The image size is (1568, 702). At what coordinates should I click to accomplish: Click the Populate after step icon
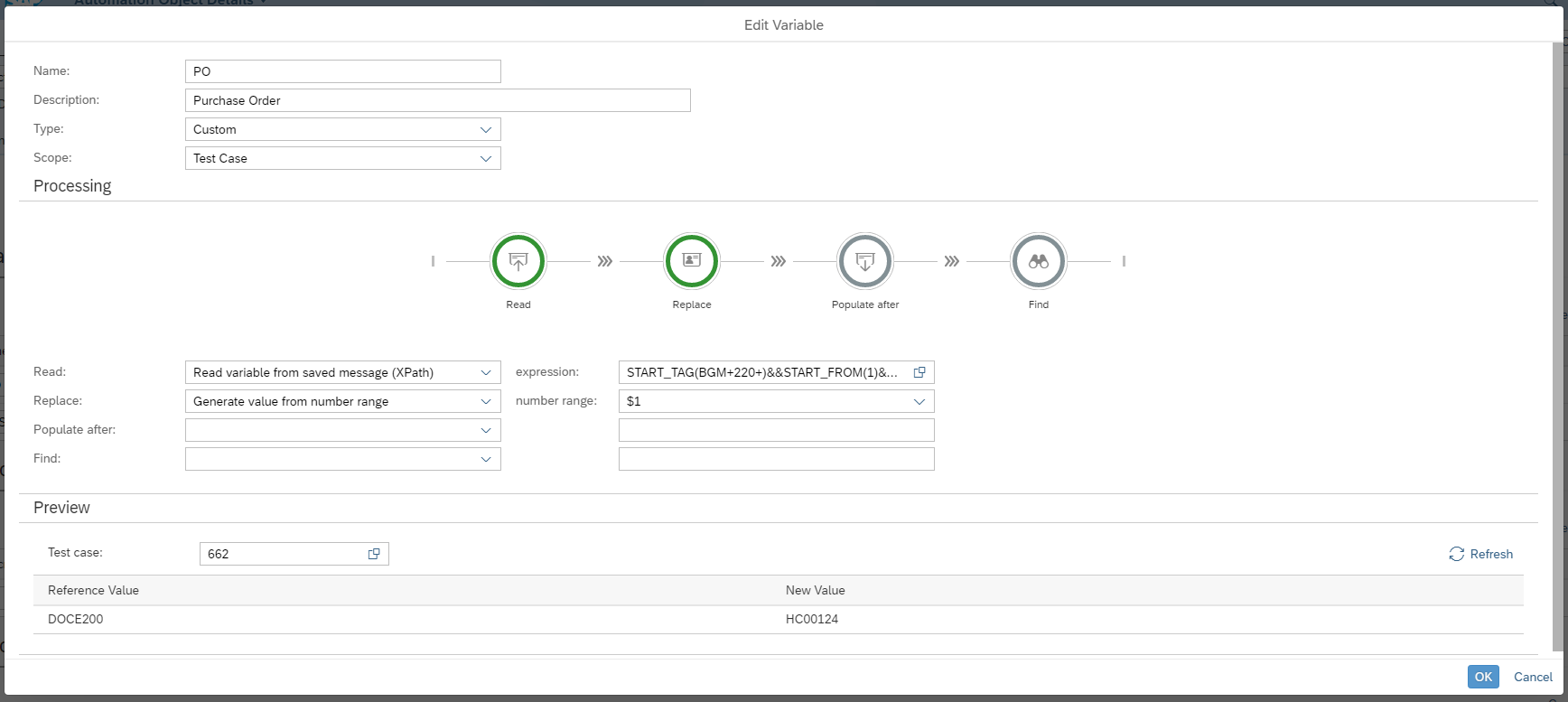point(865,261)
